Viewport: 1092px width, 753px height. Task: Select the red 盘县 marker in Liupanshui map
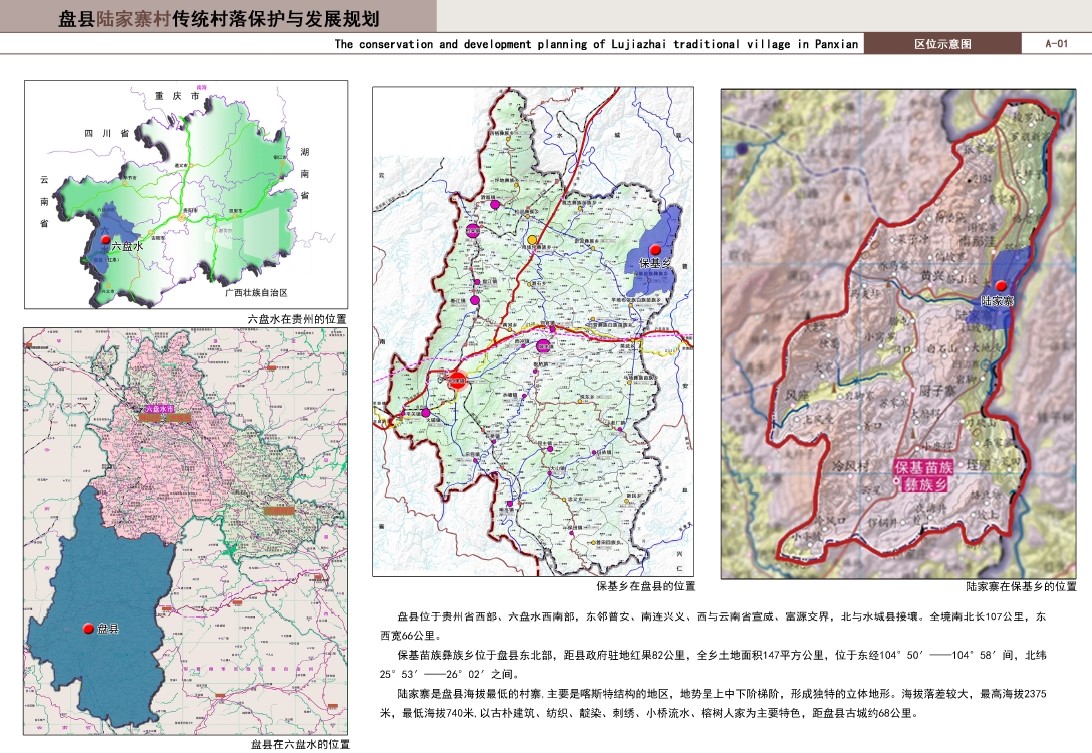88,628
